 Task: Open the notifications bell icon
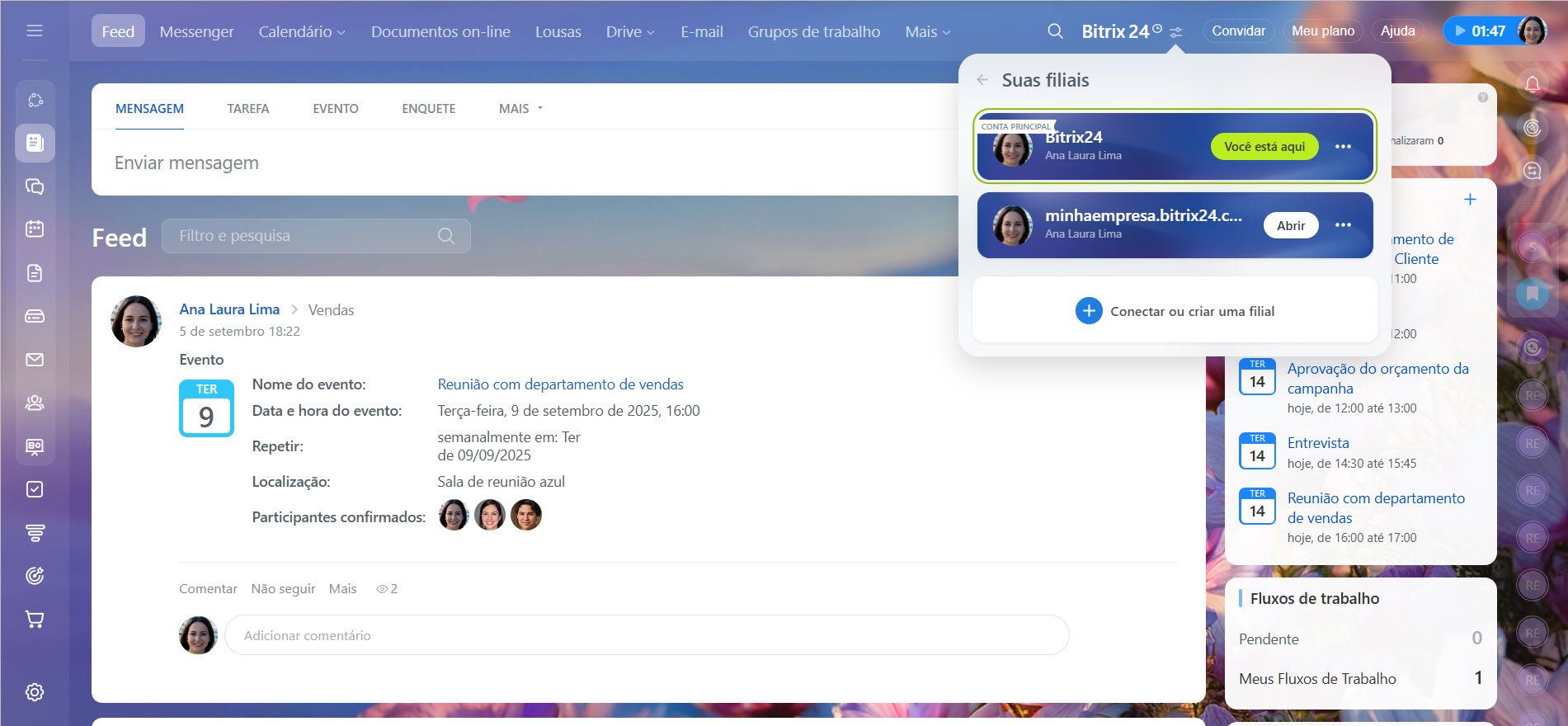pyautogui.click(x=1532, y=84)
